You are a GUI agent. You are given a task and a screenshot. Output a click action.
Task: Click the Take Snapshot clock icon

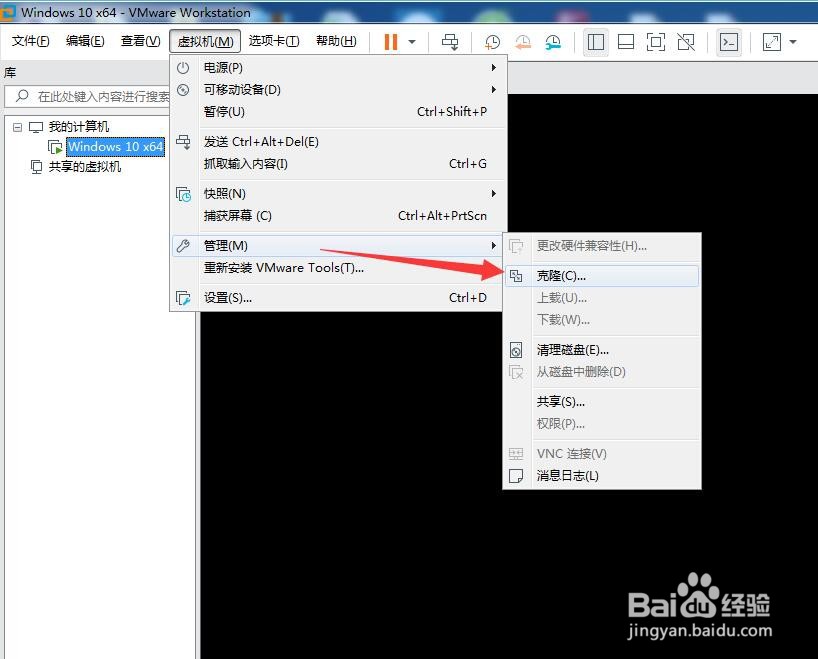(490, 42)
